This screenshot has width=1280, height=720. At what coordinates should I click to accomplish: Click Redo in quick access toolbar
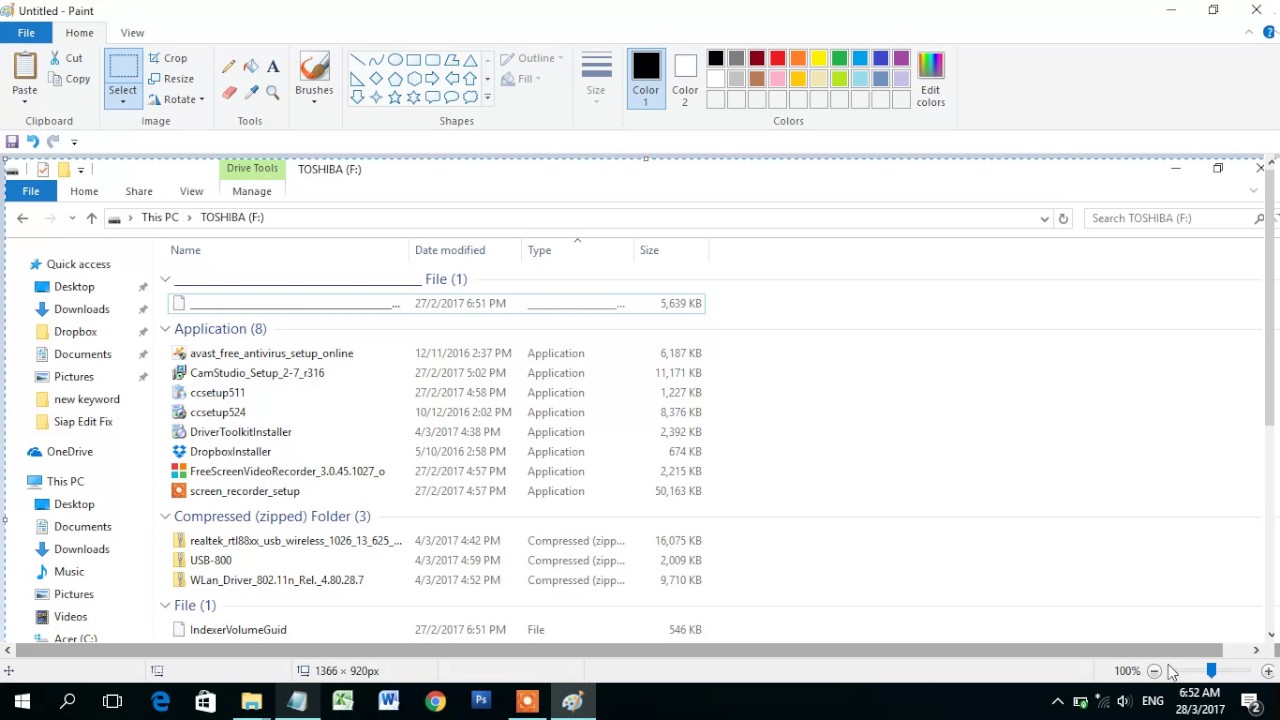pyautogui.click(x=53, y=141)
